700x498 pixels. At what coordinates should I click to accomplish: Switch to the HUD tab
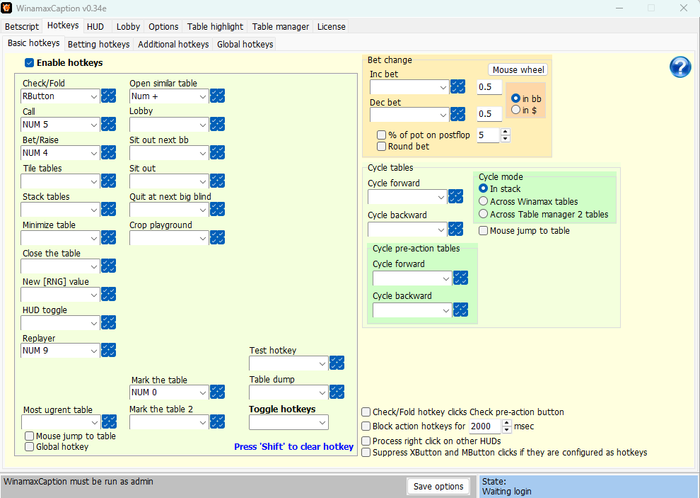[x=95, y=27]
